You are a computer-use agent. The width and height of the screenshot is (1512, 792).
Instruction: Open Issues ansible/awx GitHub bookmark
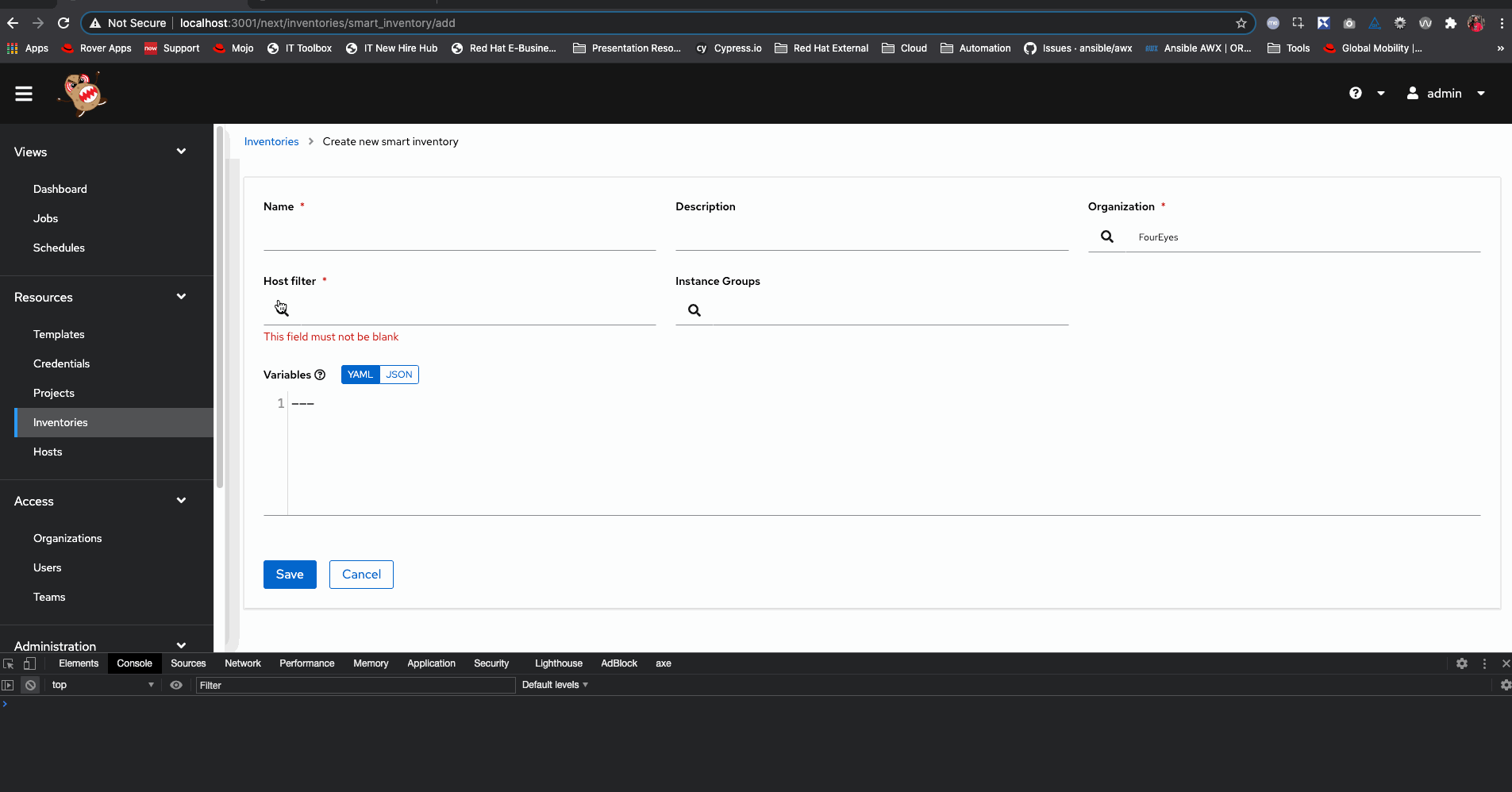pyautogui.click(x=1078, y=48)
